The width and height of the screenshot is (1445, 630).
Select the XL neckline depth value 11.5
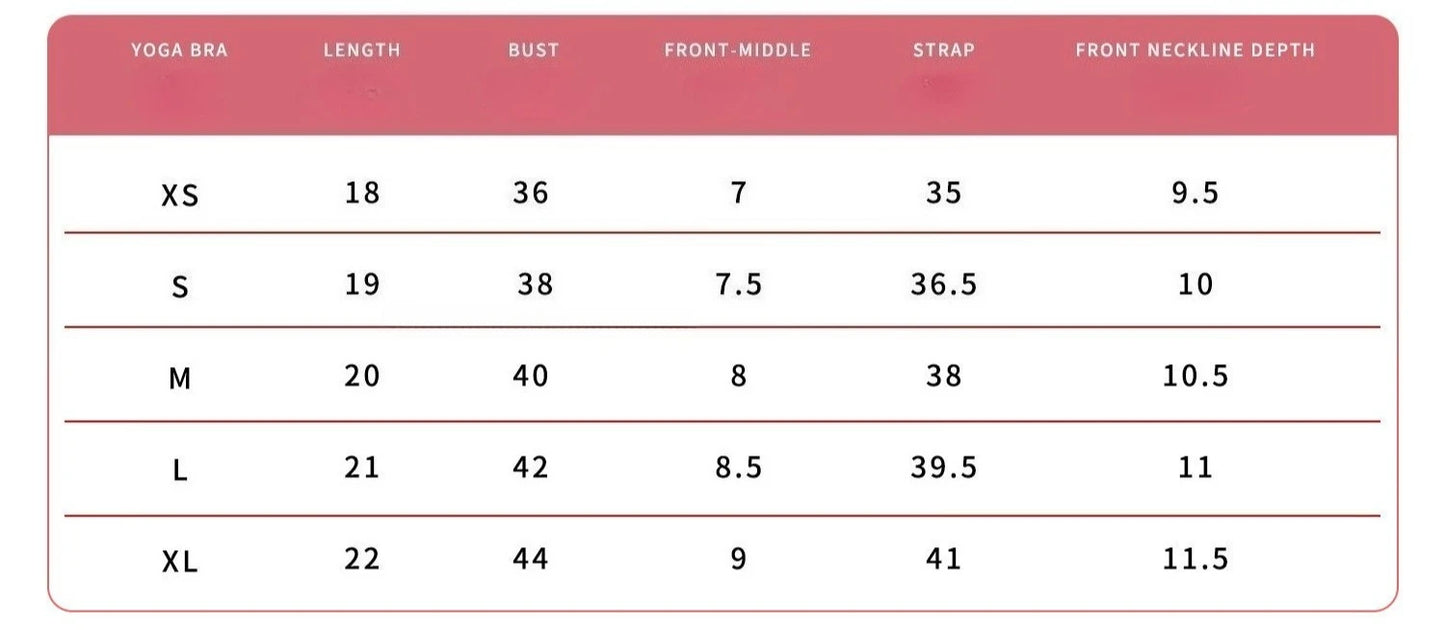click(x=1195, y=558)
